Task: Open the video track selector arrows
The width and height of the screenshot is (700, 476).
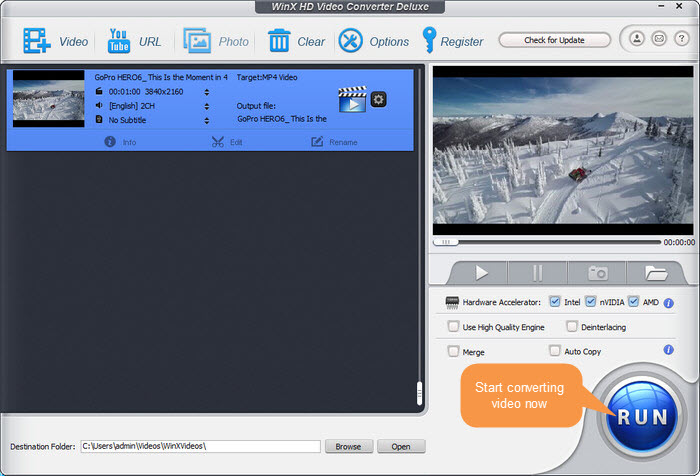Action: click(x=207, y=92)
